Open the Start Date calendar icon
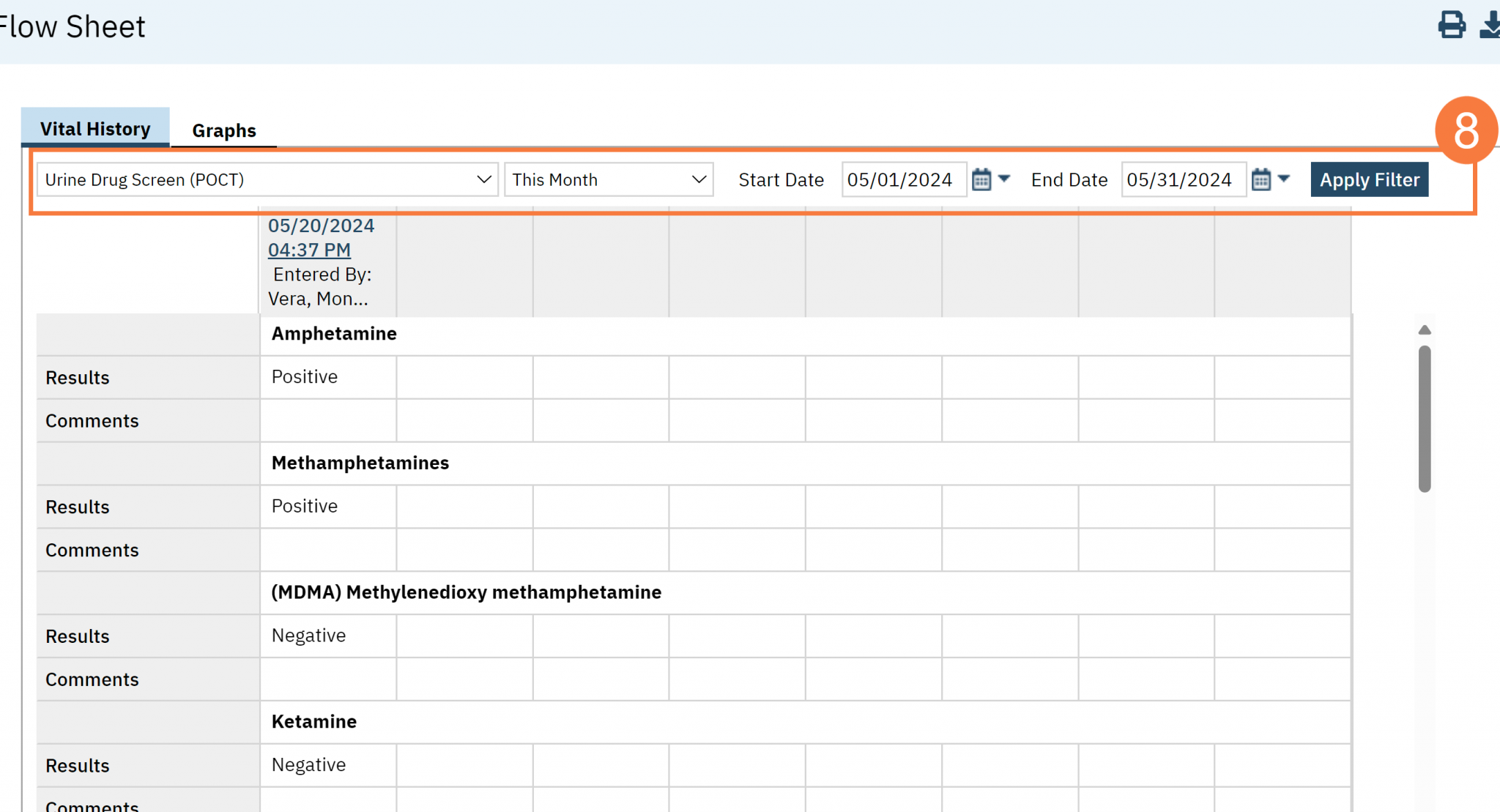 [x=981, y=178]
